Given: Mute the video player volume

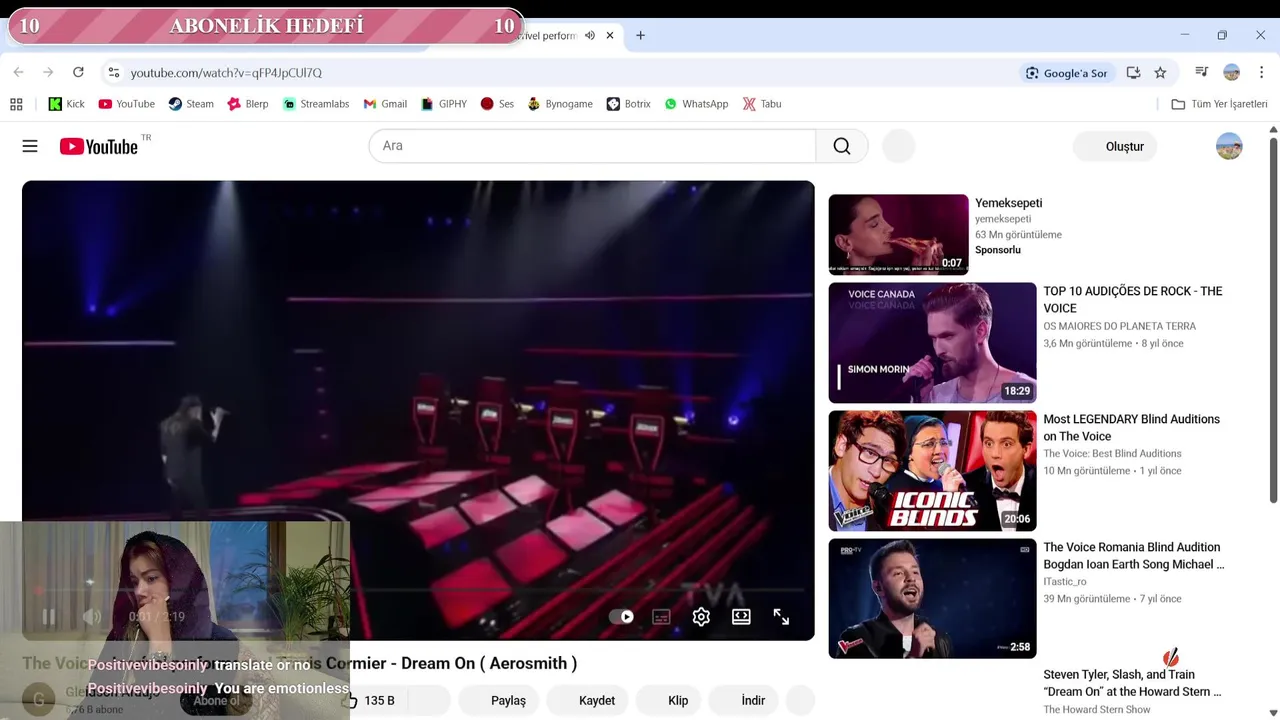Looking at the screenshot, I should click(91, 617).
